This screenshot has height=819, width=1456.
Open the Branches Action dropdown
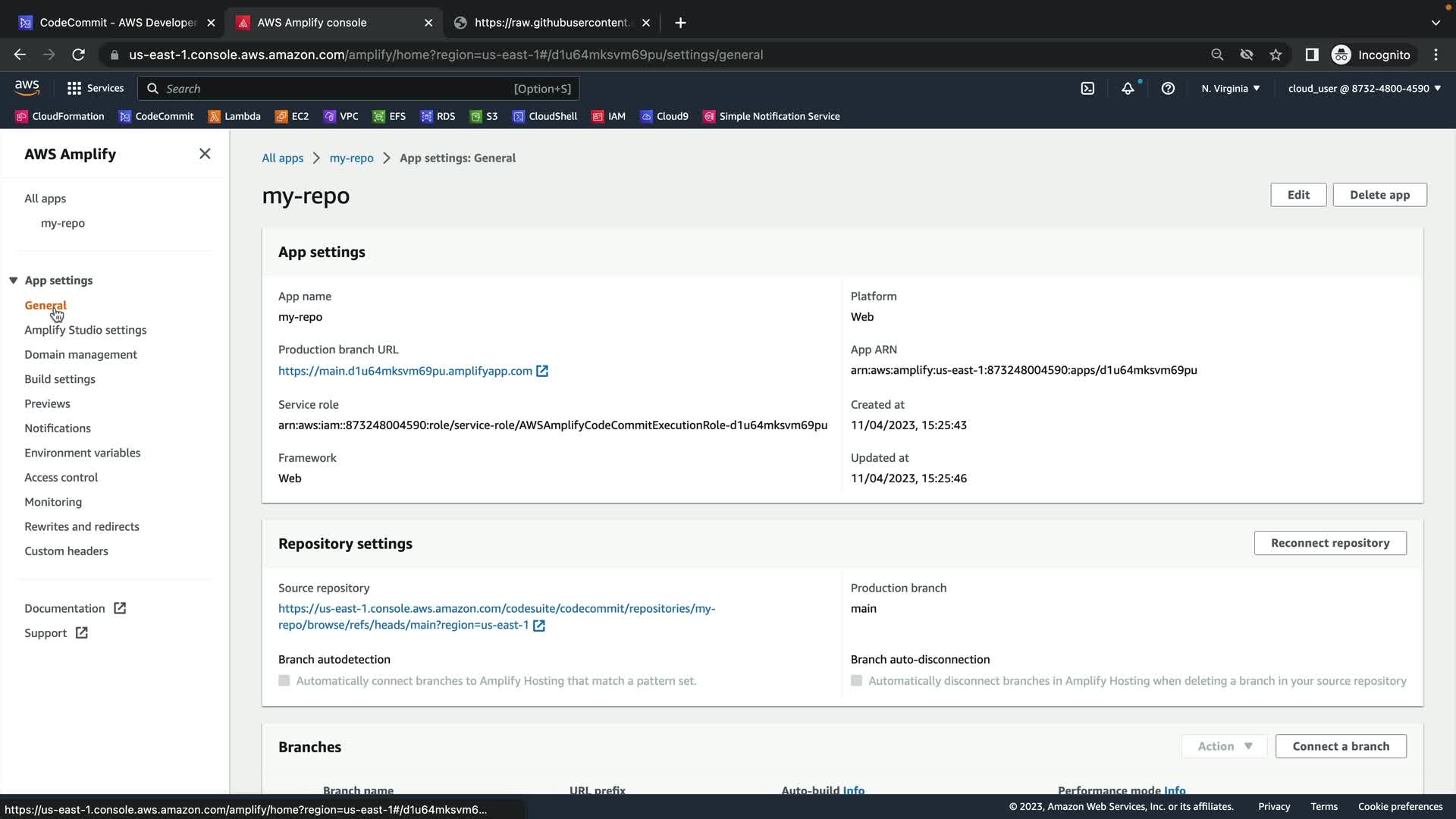coord(1224,746)
